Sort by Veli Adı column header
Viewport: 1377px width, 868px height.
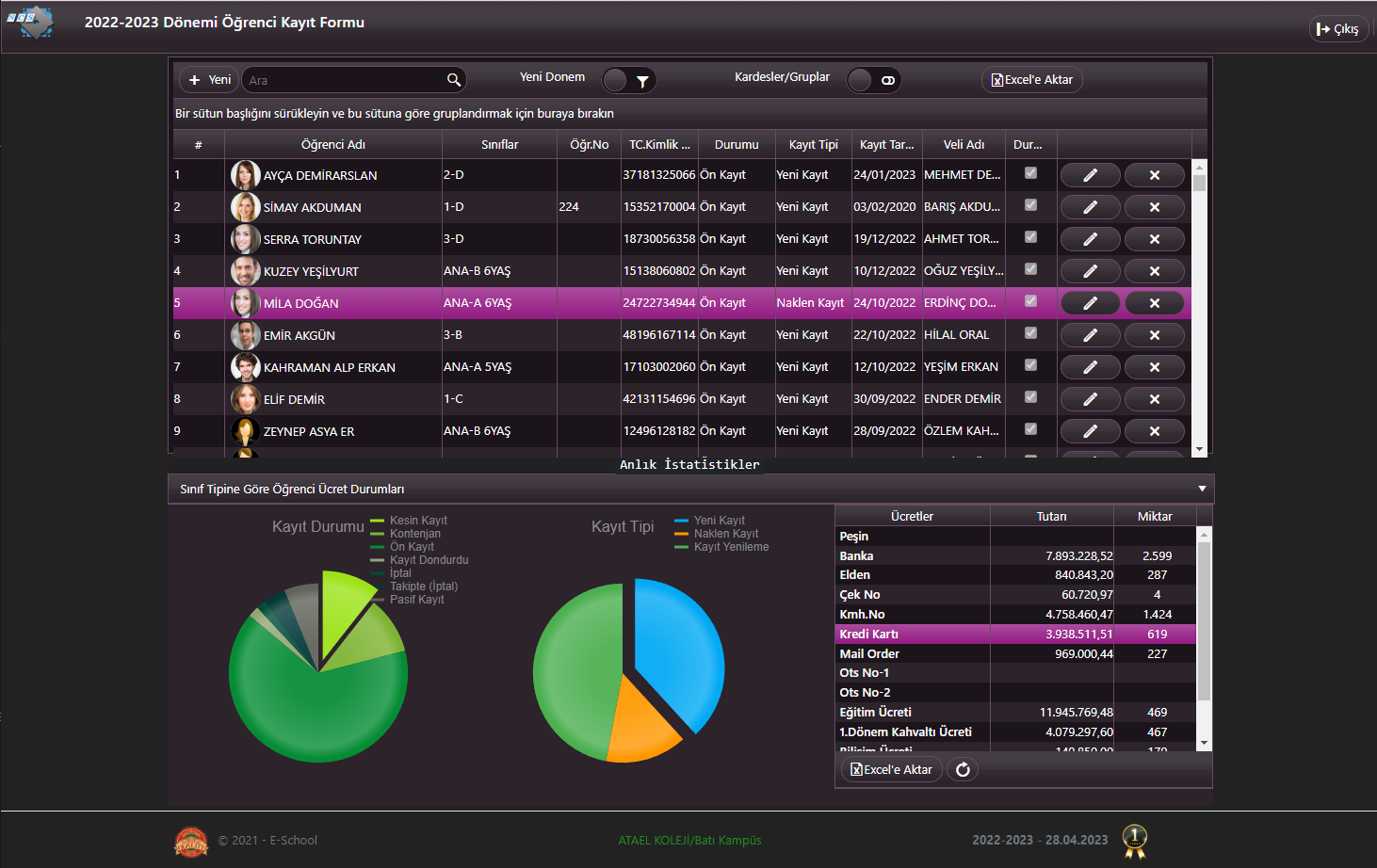point(964,144)
